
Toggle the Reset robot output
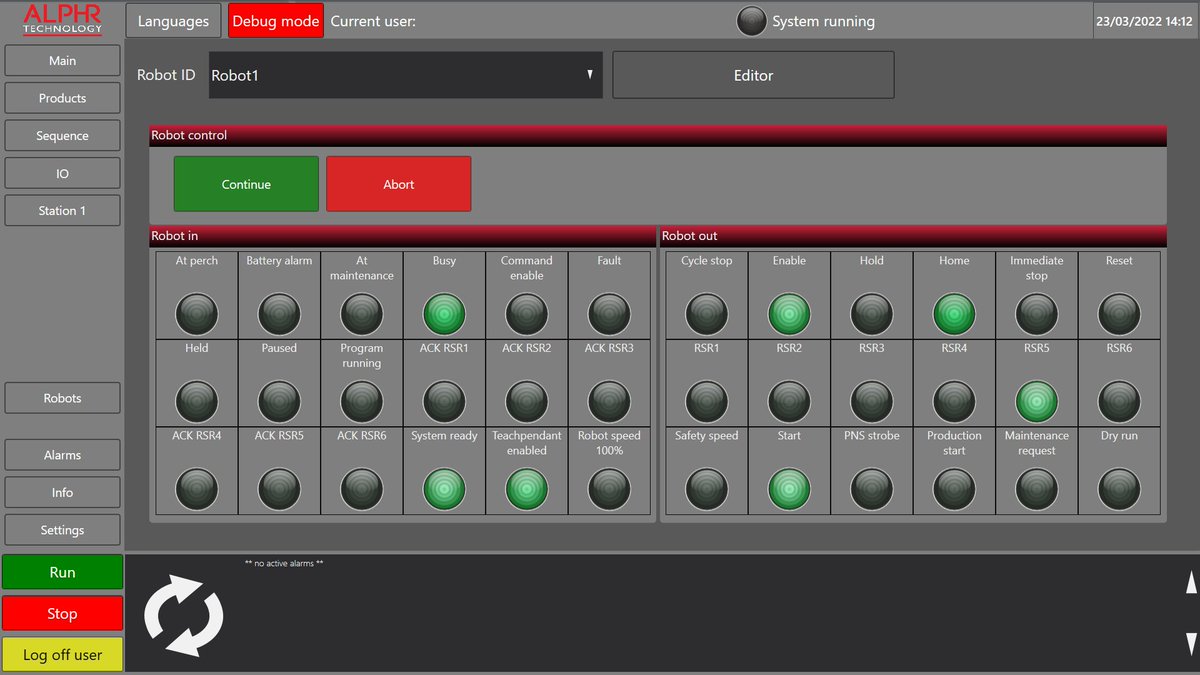click(x=1119, y=314)
